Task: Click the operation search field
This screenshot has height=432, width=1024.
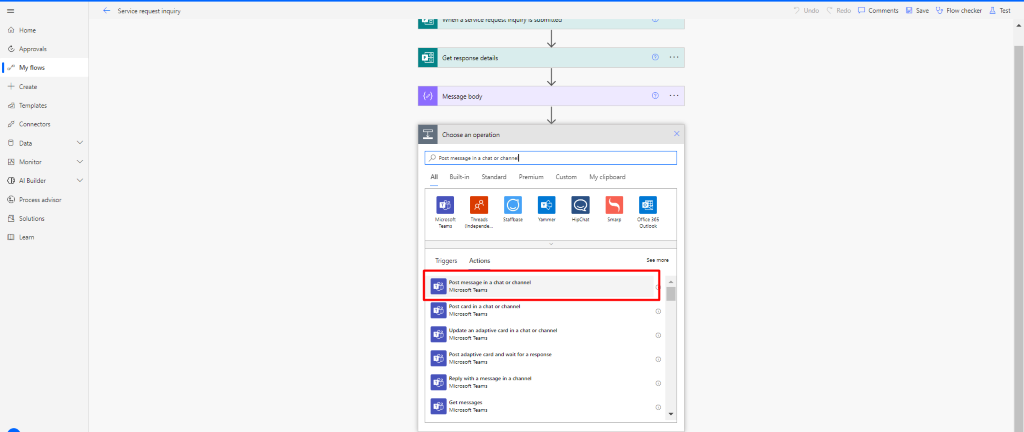Action: point(551,158)
